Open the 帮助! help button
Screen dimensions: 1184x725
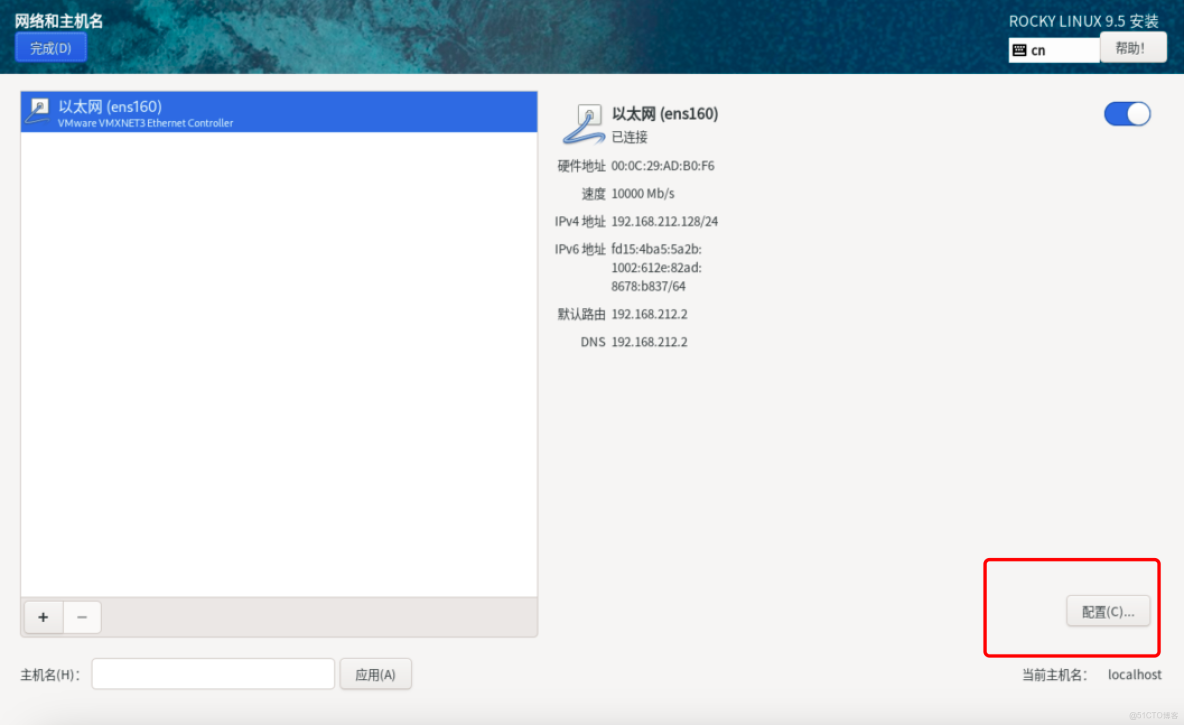pos(1133,48)
